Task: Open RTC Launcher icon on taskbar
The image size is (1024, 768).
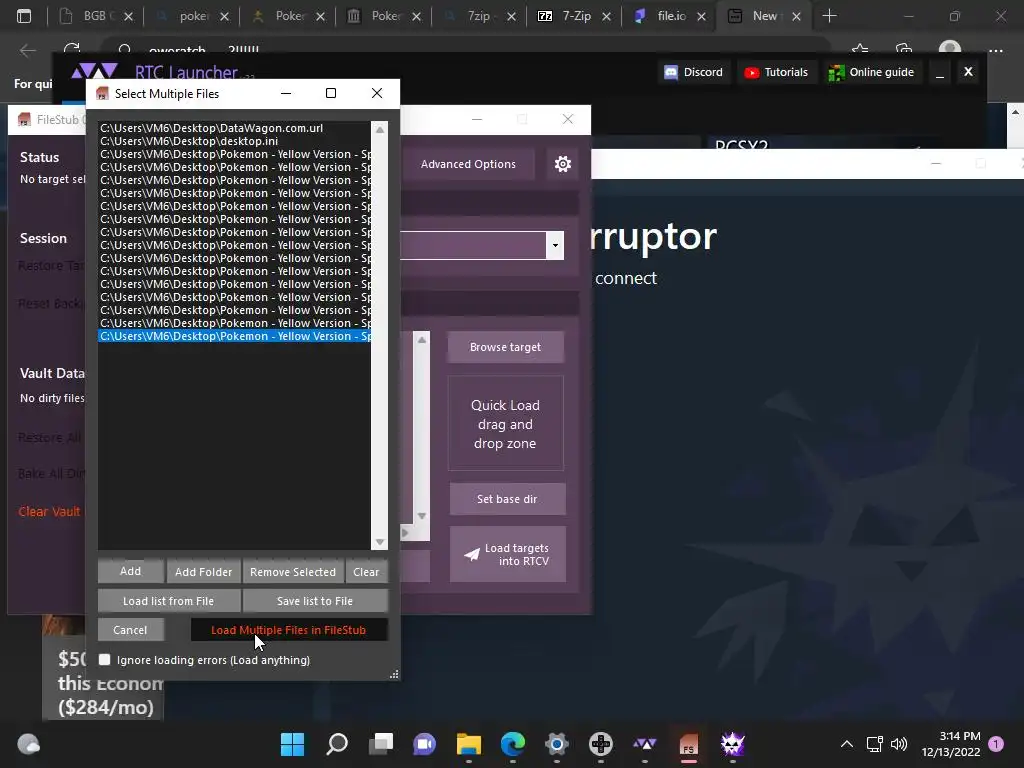Action: tap(645, 744)
